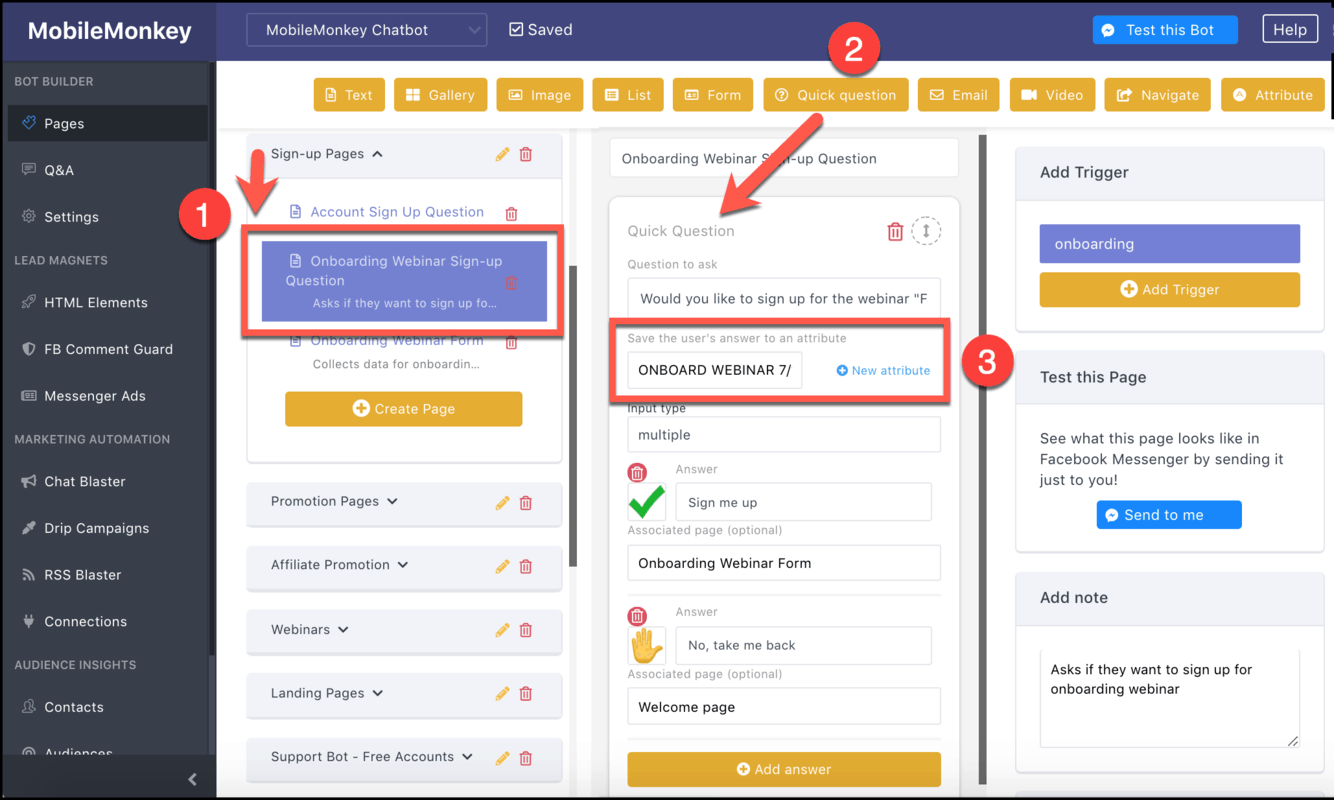Screen dimensions: 1334x800
Task: Click the Question to ask field
Action: (x=784, y=298)
